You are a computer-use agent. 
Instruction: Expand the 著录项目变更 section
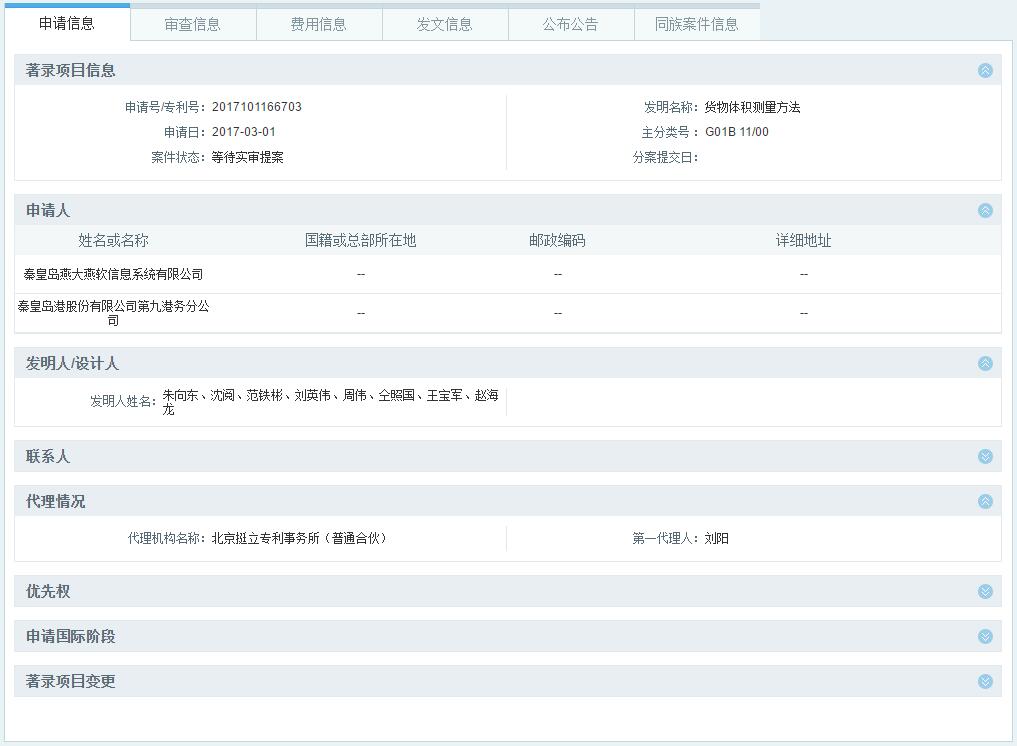985,682
